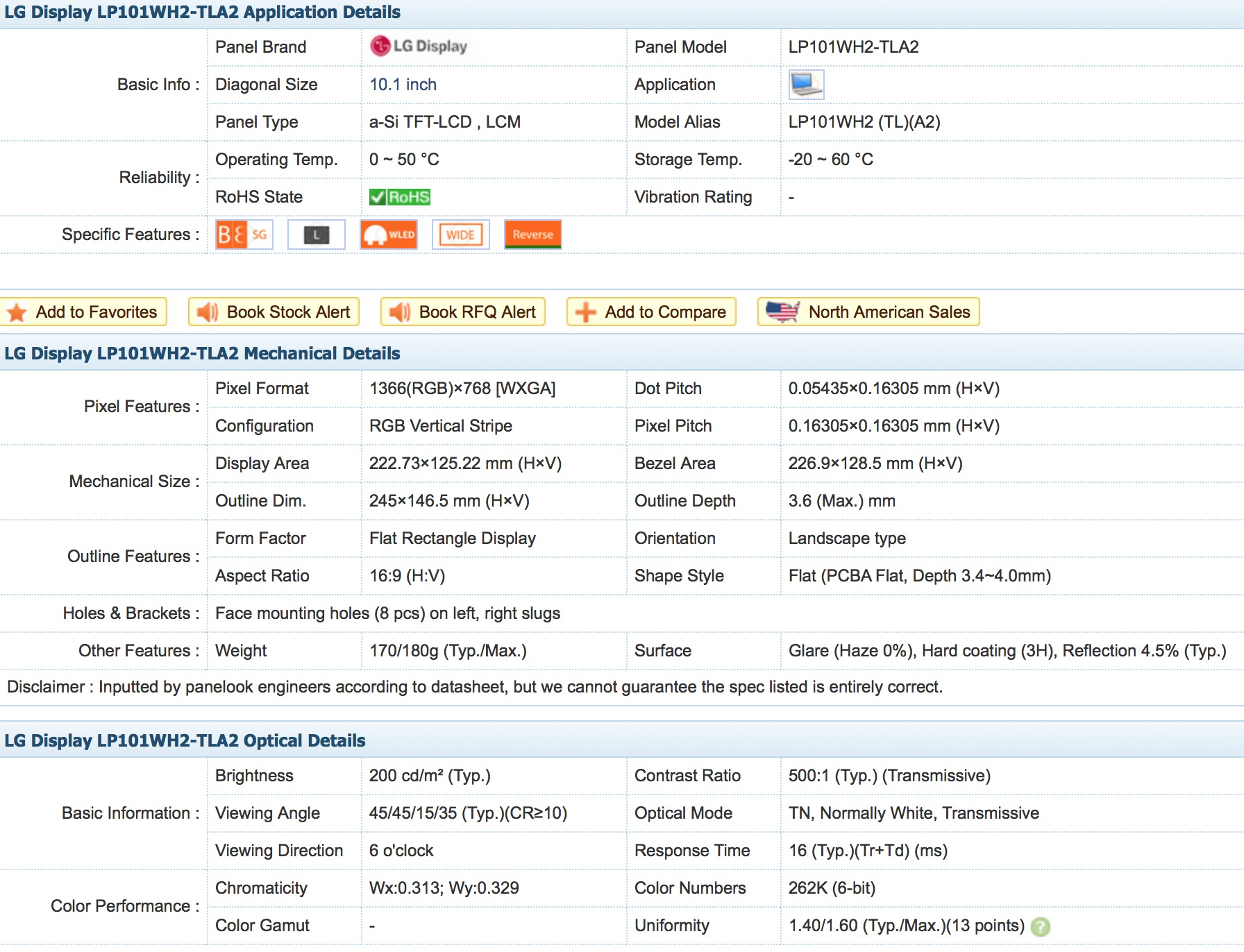Click viewing angle 45/45/15/35 value
The image size is (1244, 952).
pos(468,813)
